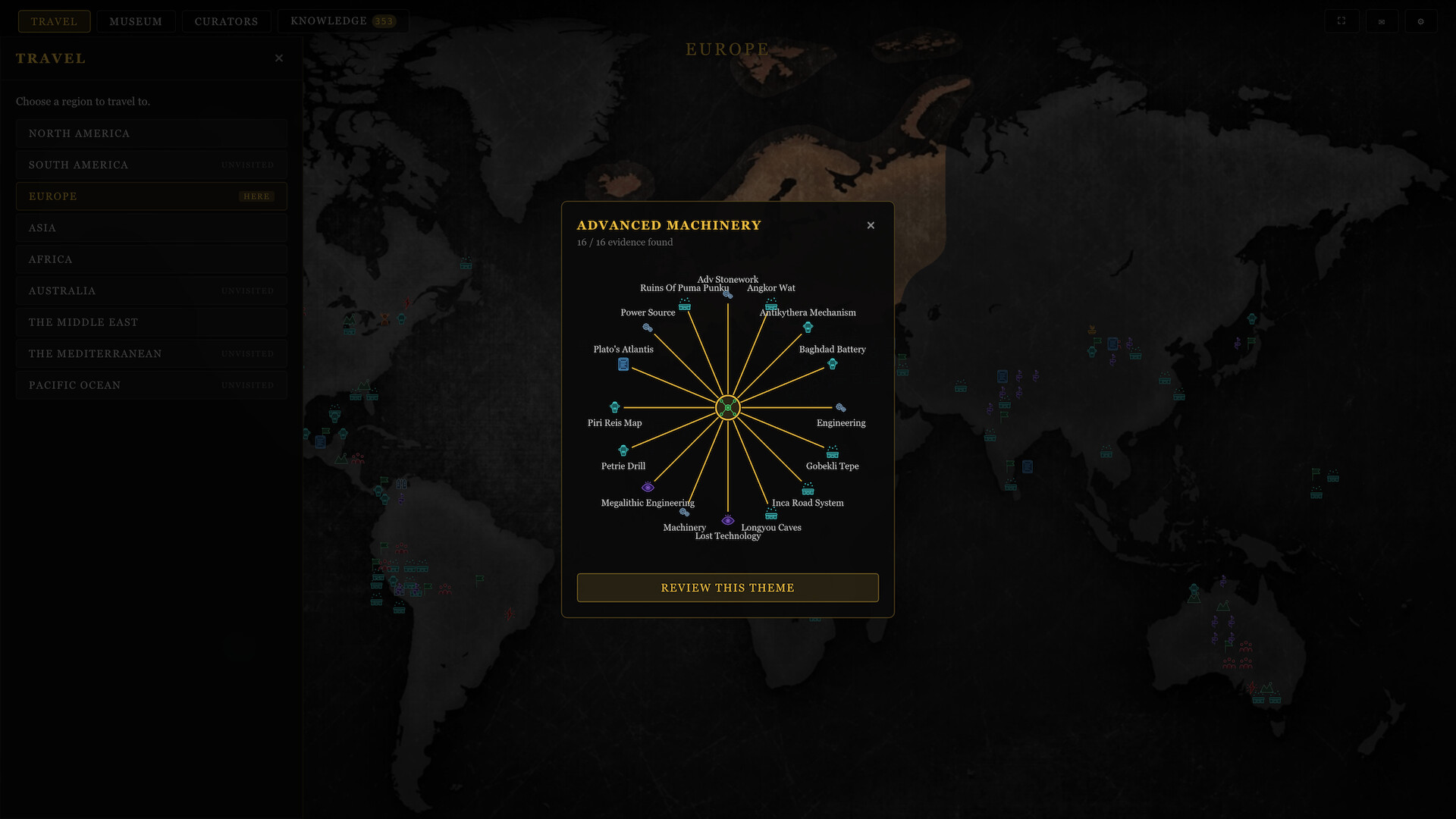The image size is (1456, 819).
Task: Open the settings gear icon
Action: click(x=1421, y=21)
